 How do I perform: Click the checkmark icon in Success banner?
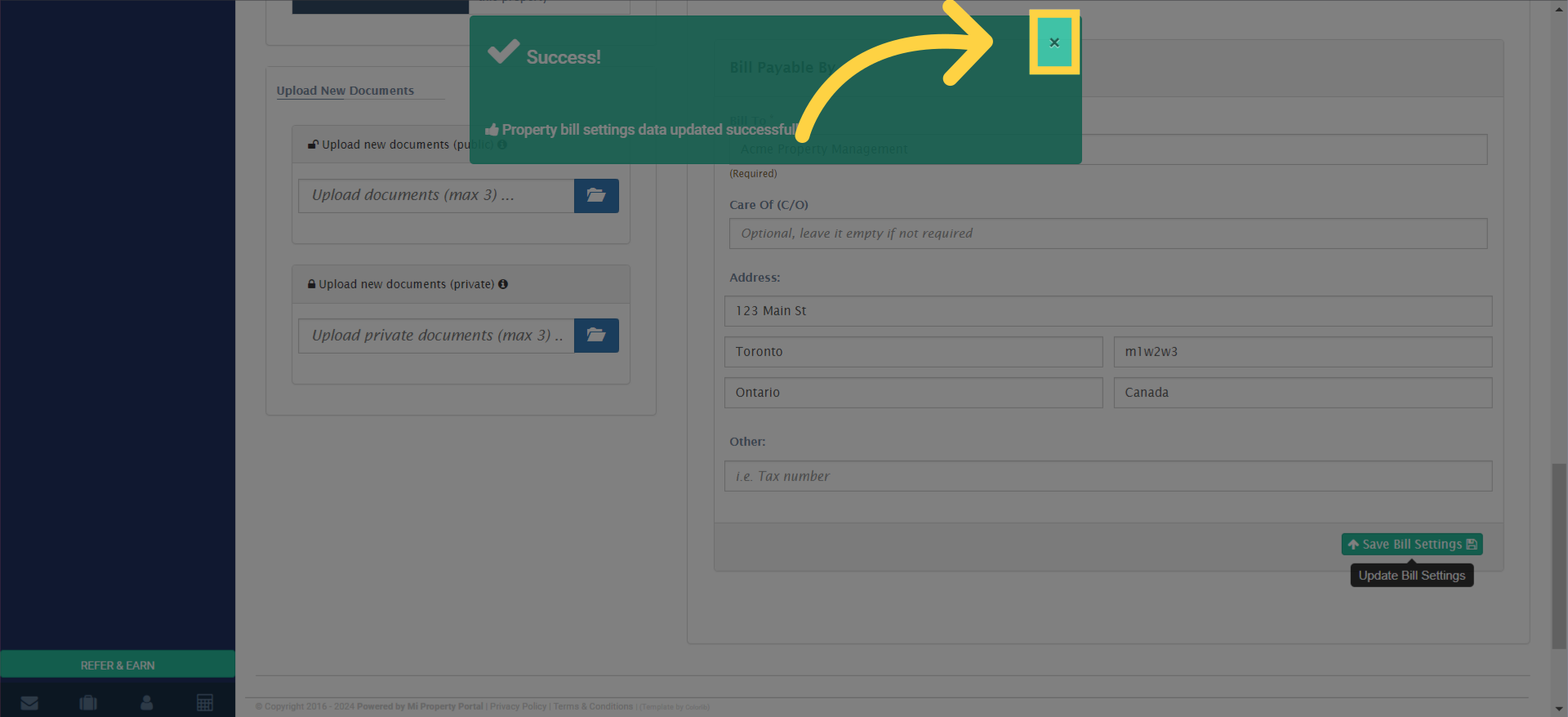tap(503, 51)
